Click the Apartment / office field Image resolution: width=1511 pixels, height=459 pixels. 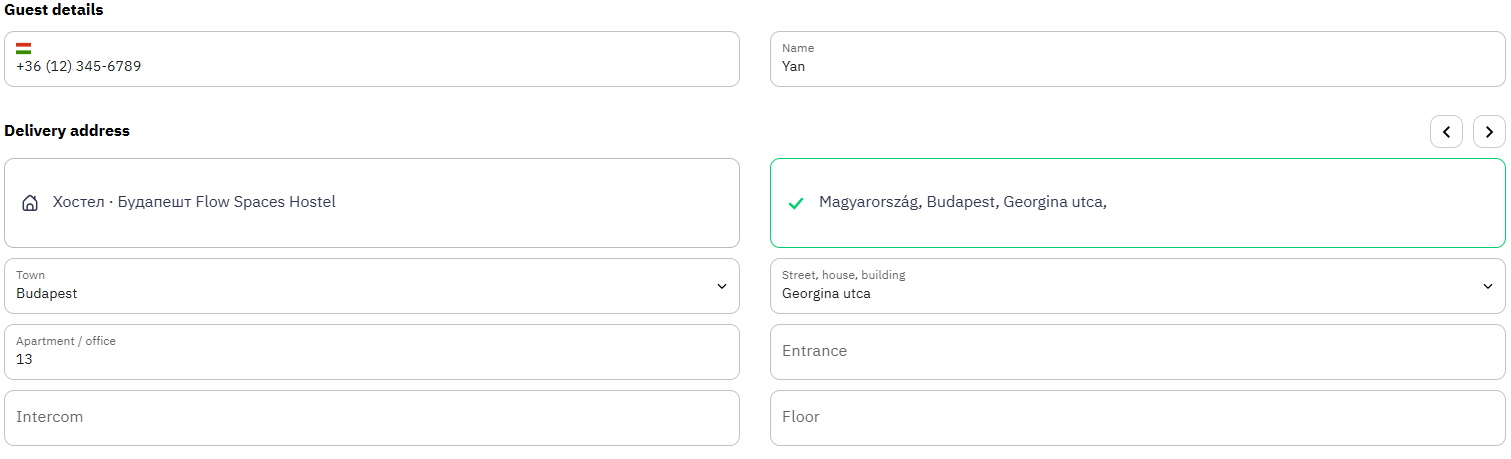coord(372,352)
